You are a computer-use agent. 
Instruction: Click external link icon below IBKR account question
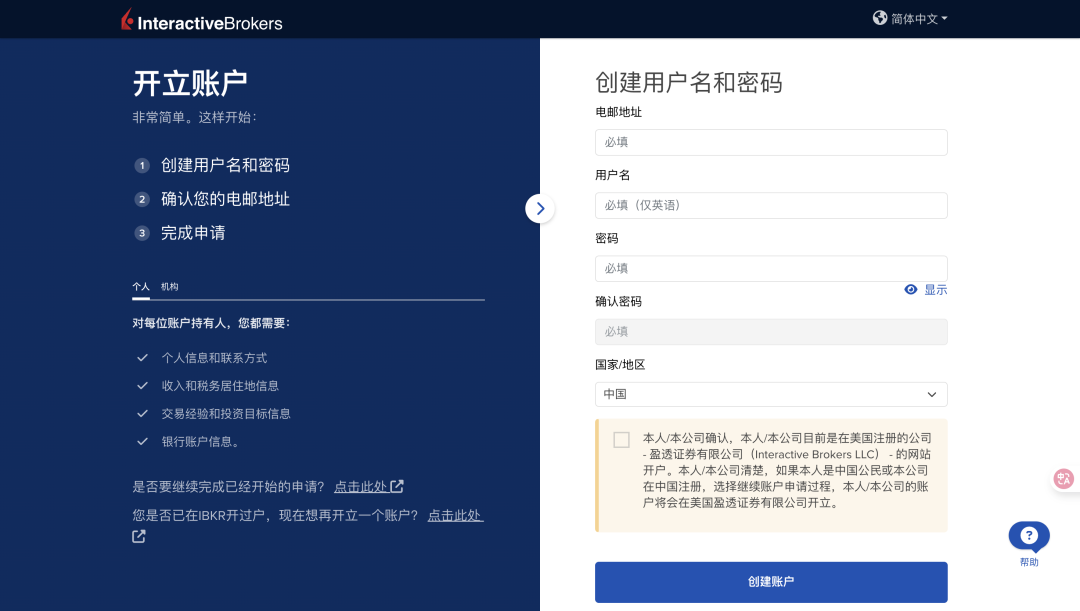138,536
